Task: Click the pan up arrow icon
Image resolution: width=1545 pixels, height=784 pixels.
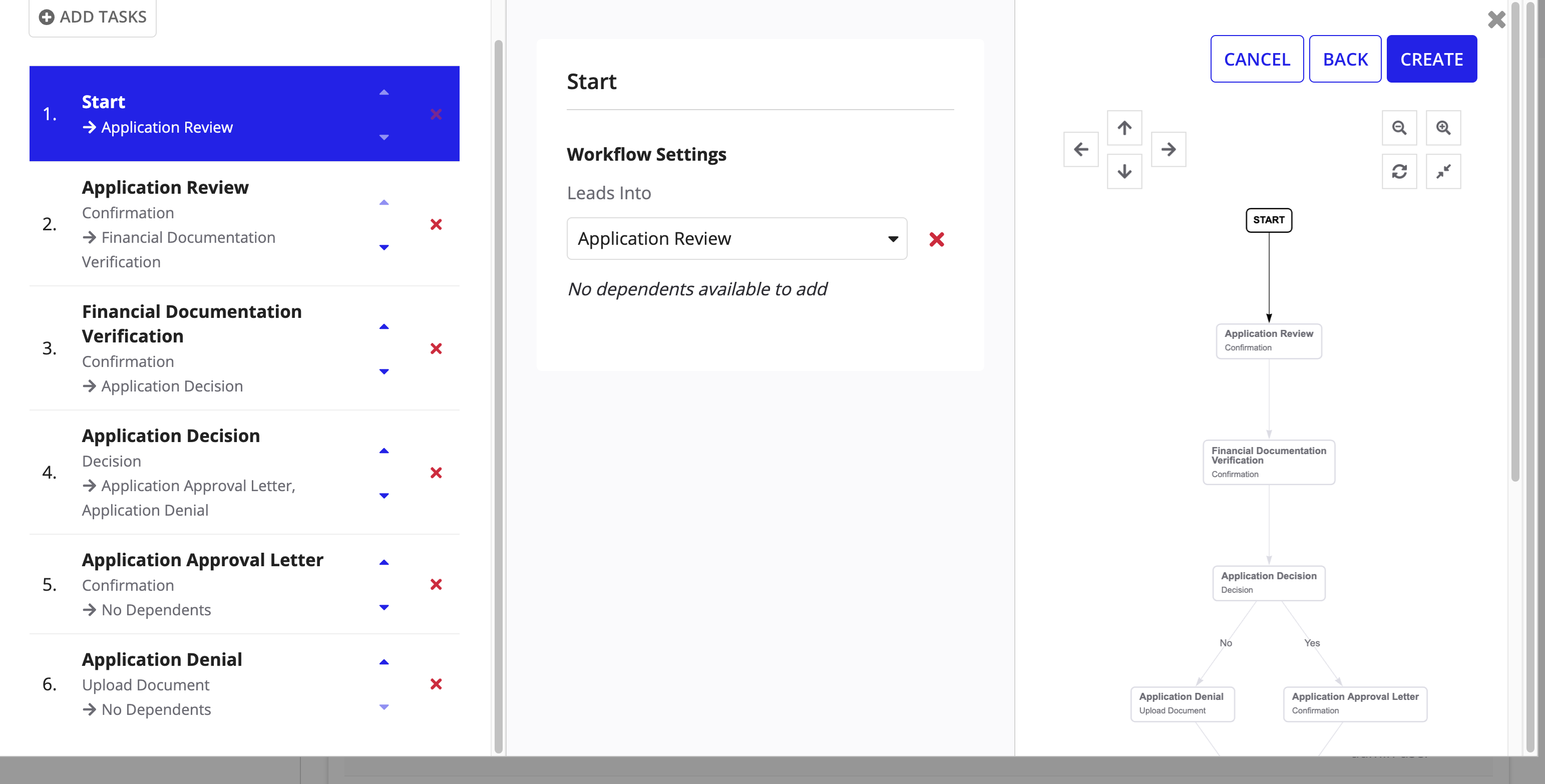Action: point(1125,128)
